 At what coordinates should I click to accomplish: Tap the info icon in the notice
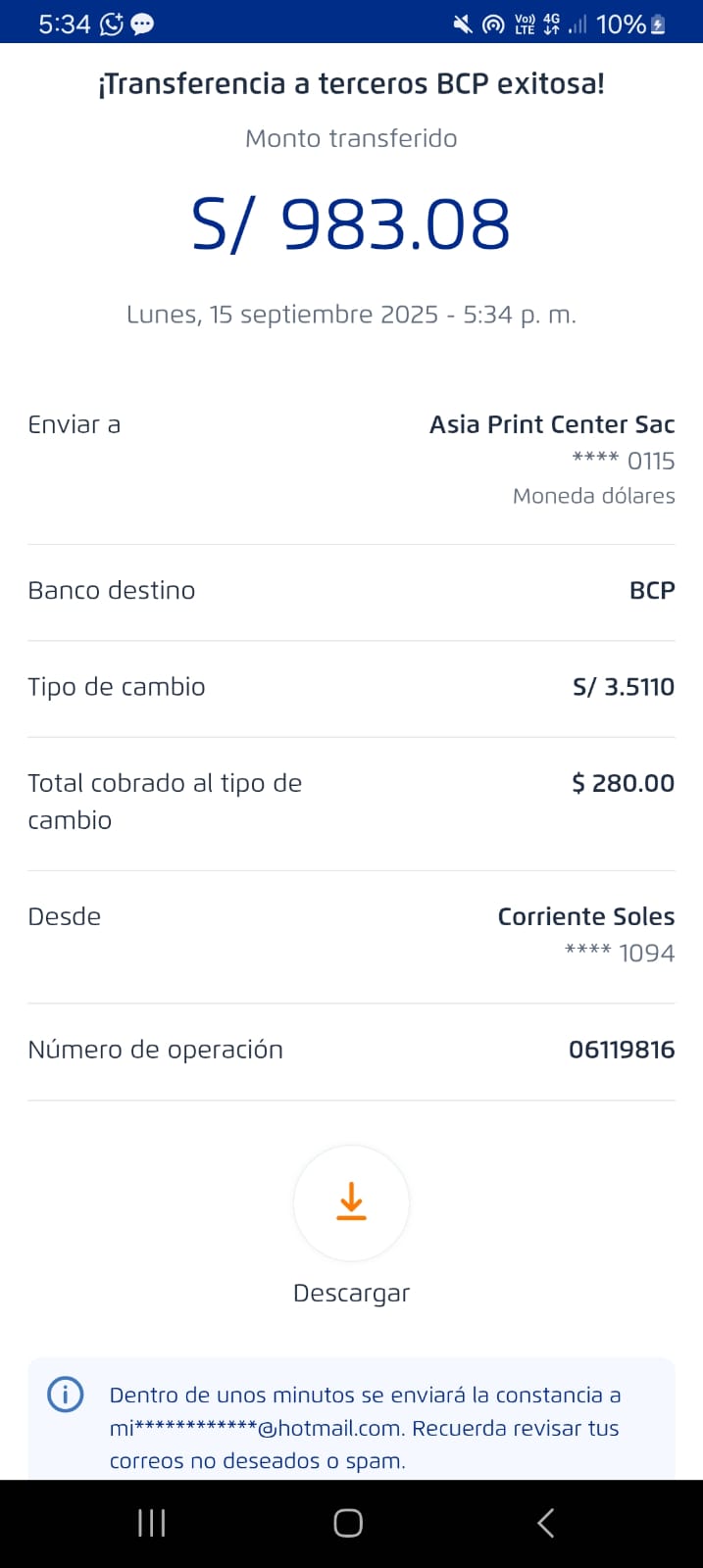click(x=66, y=1395)
